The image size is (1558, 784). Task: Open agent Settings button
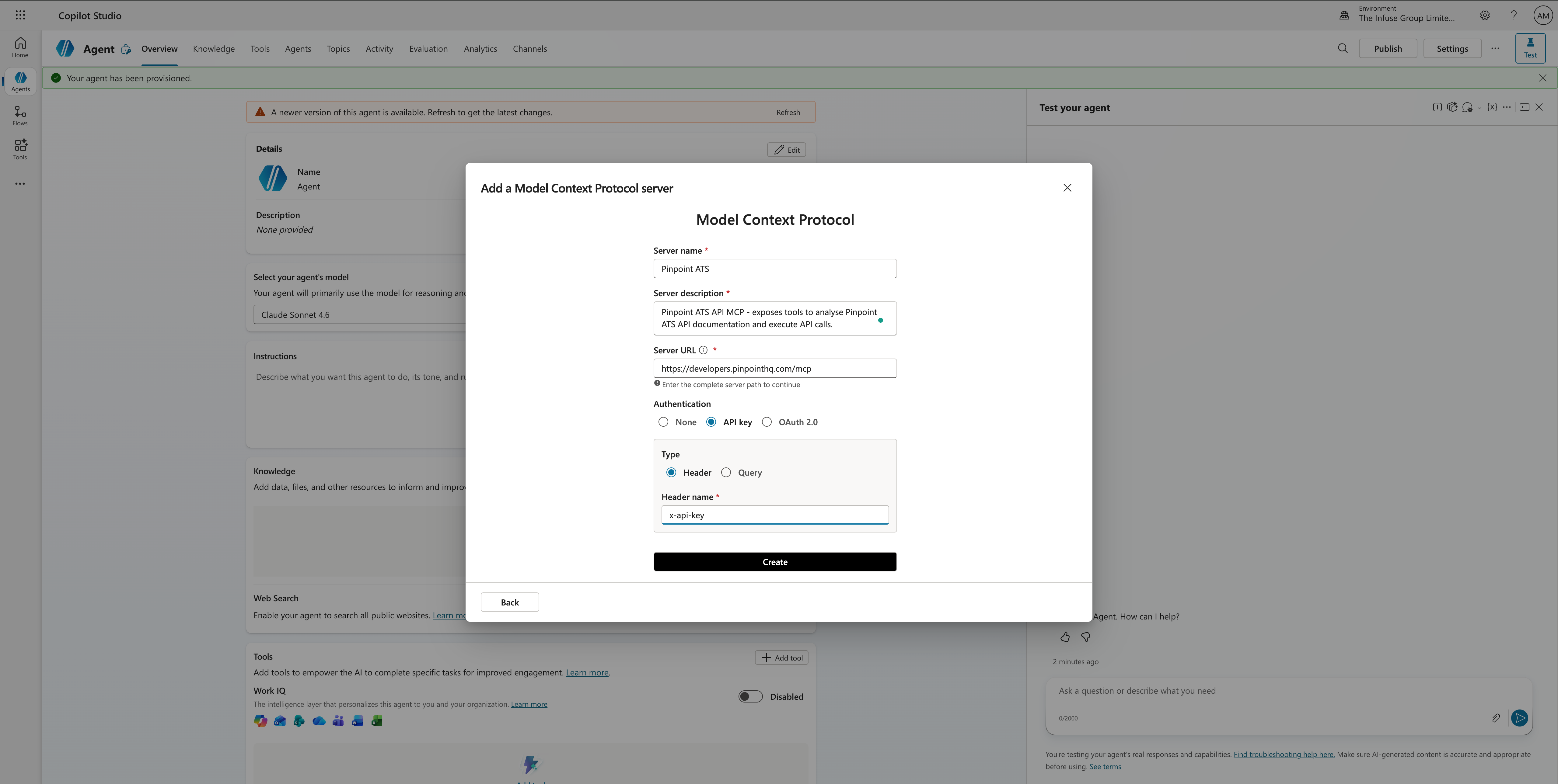point(1452,48)
